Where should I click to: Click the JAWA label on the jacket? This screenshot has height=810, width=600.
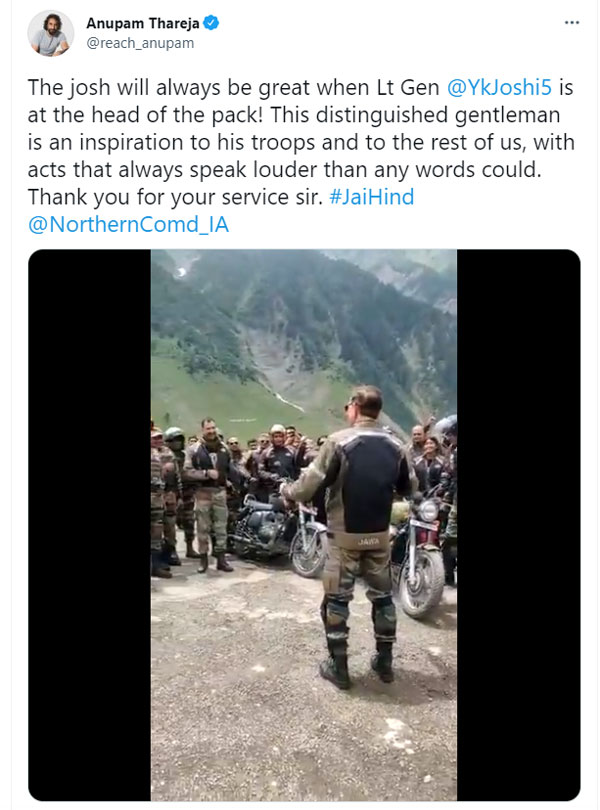tap(368, 539)
